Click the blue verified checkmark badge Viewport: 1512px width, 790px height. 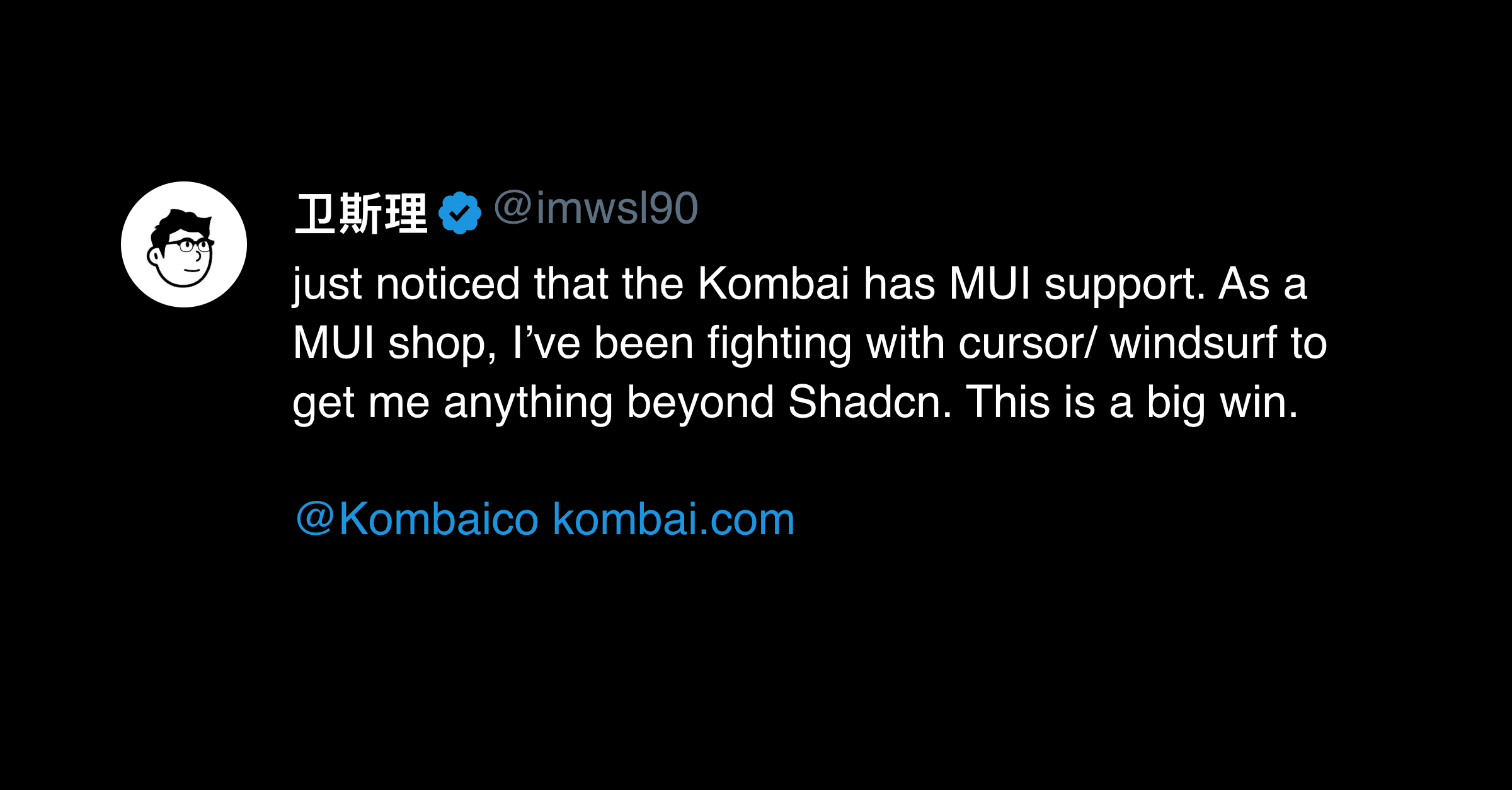click(460, 213)
